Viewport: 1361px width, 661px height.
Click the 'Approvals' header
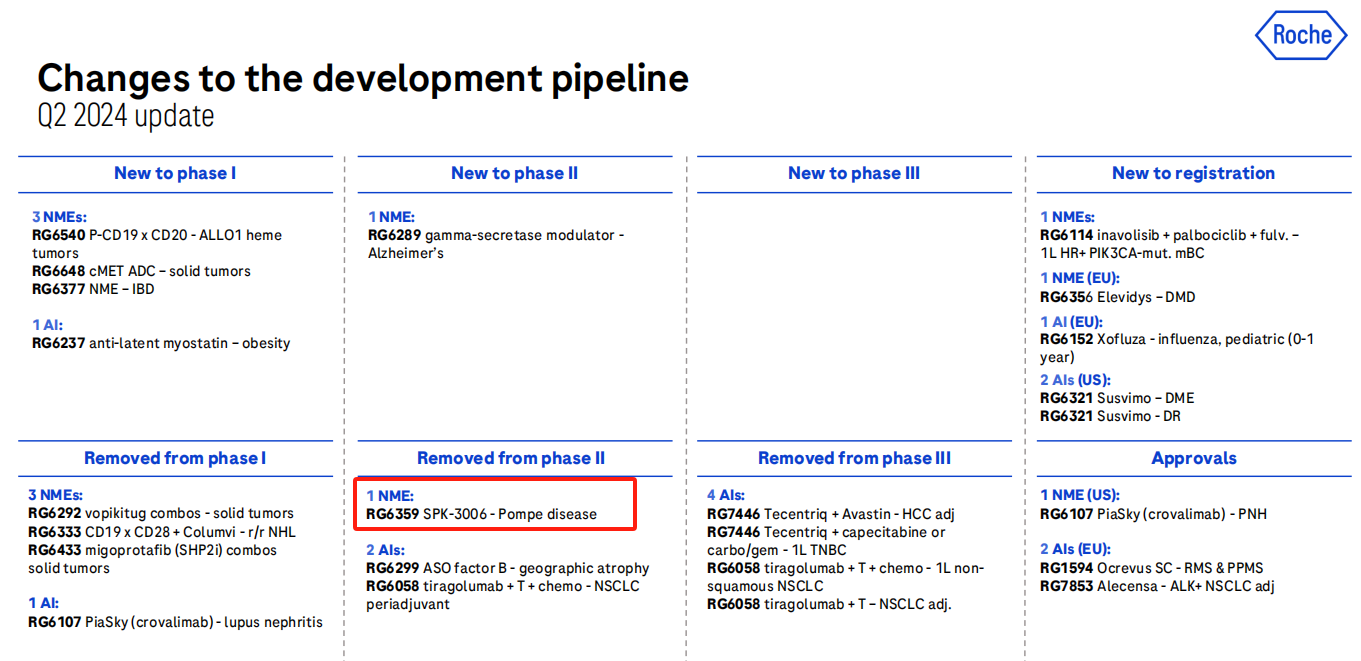tap(1194, 458)
